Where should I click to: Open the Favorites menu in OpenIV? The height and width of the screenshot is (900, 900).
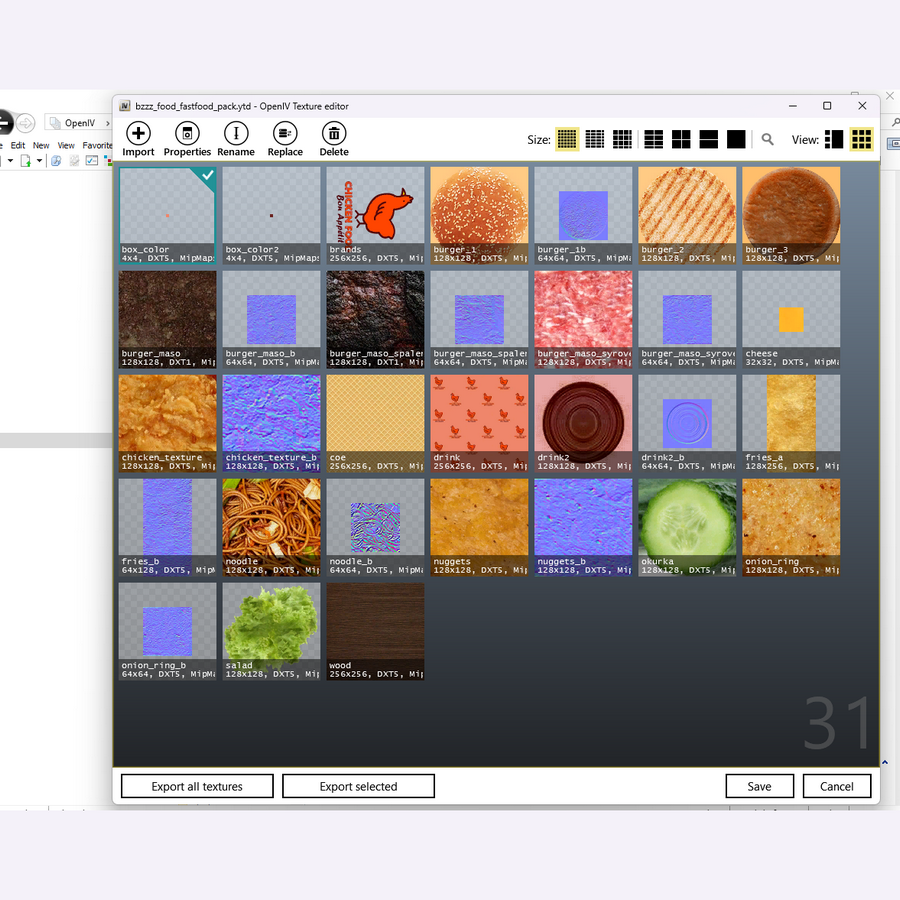[x=97, y=145]
